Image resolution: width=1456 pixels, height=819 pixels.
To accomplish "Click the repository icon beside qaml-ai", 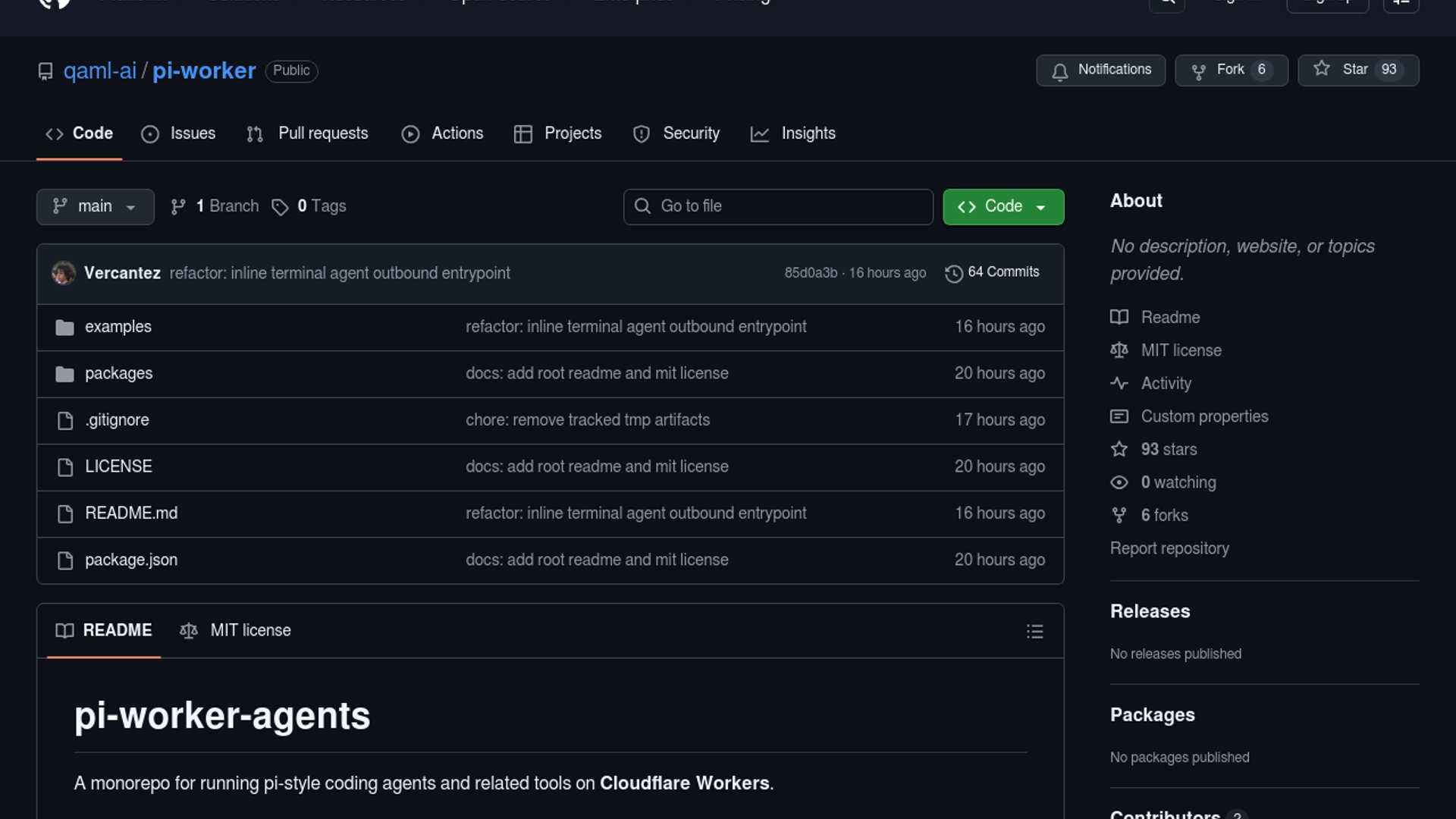I will pos(45,71).
